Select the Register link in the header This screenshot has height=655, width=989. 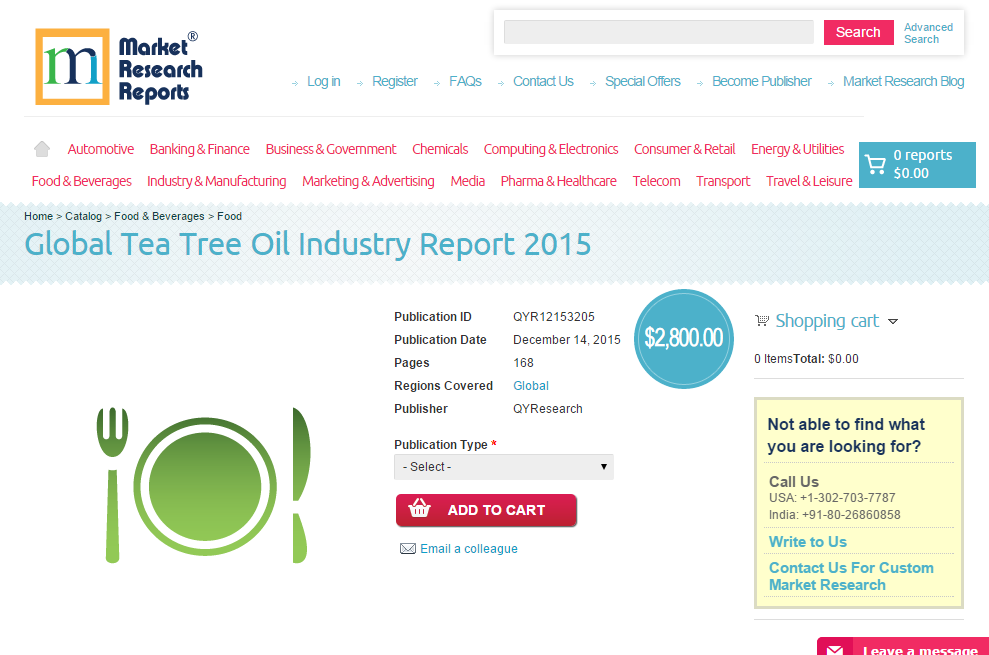pyautogui.click(x=394, y=81)
